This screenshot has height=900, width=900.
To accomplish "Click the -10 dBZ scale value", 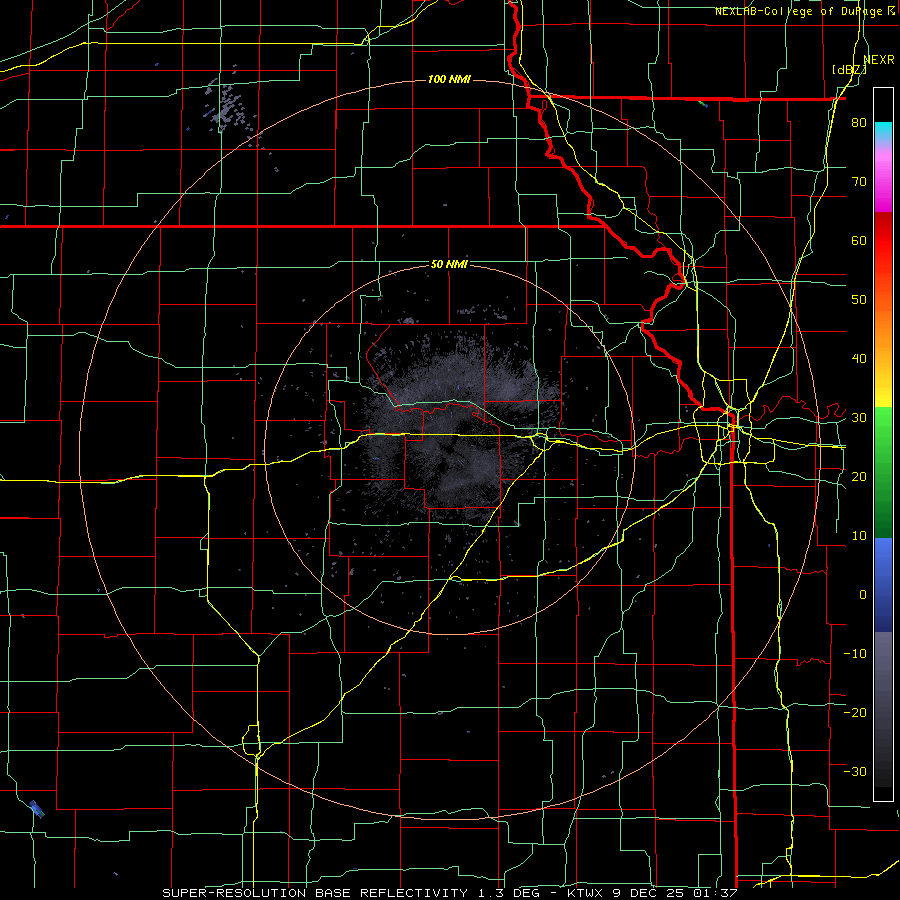I will (x=855, y=654).
